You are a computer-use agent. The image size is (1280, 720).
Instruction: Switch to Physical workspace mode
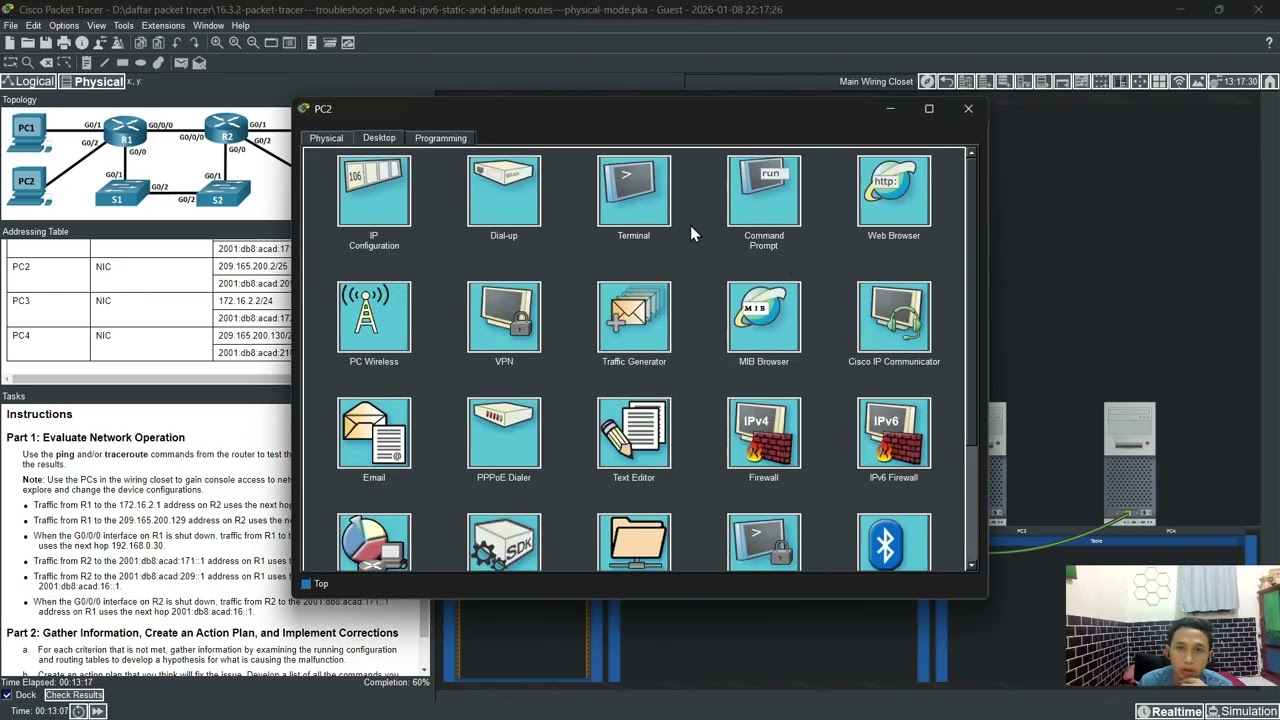point(92,81)
